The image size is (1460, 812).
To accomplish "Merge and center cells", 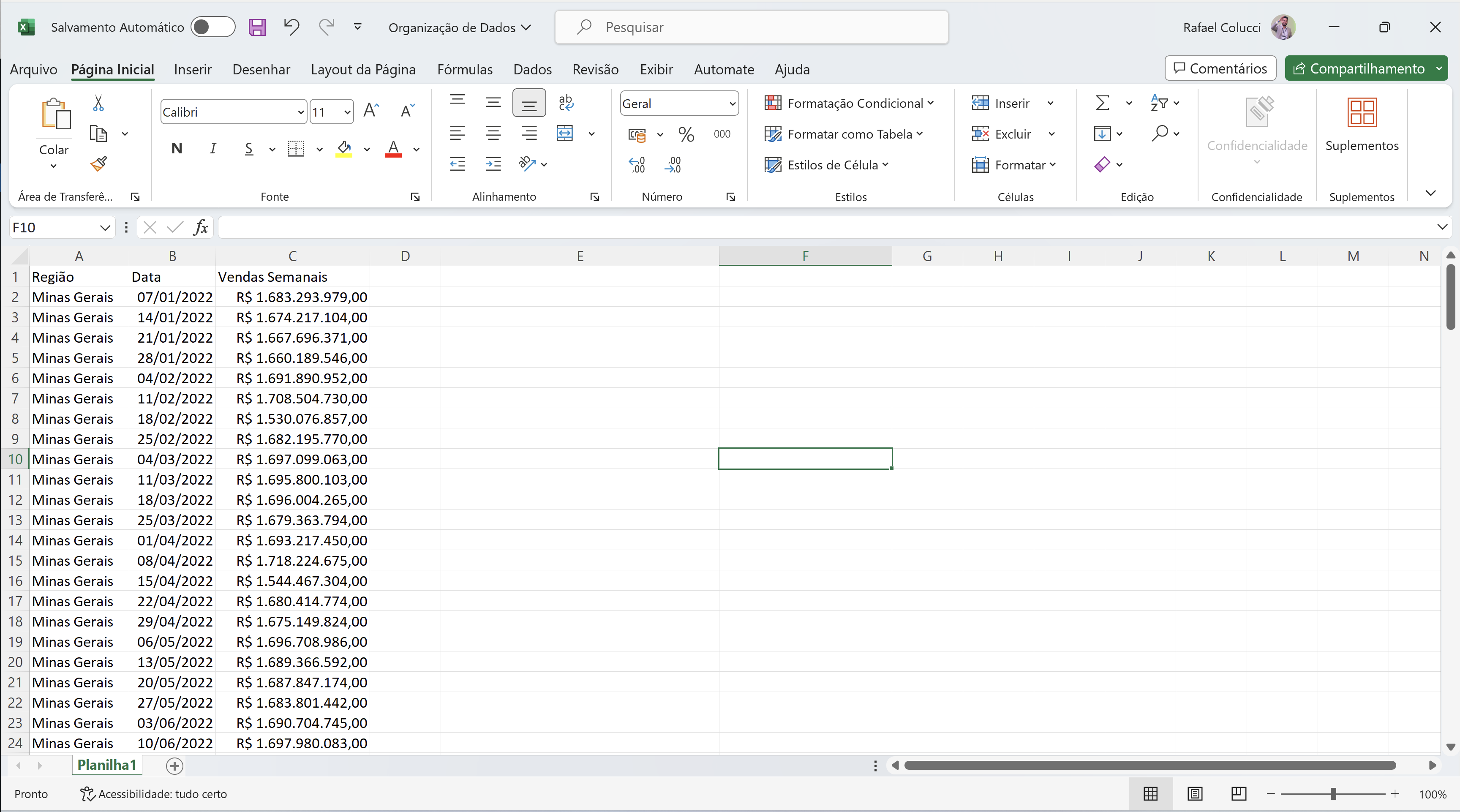I will point(564,134).
